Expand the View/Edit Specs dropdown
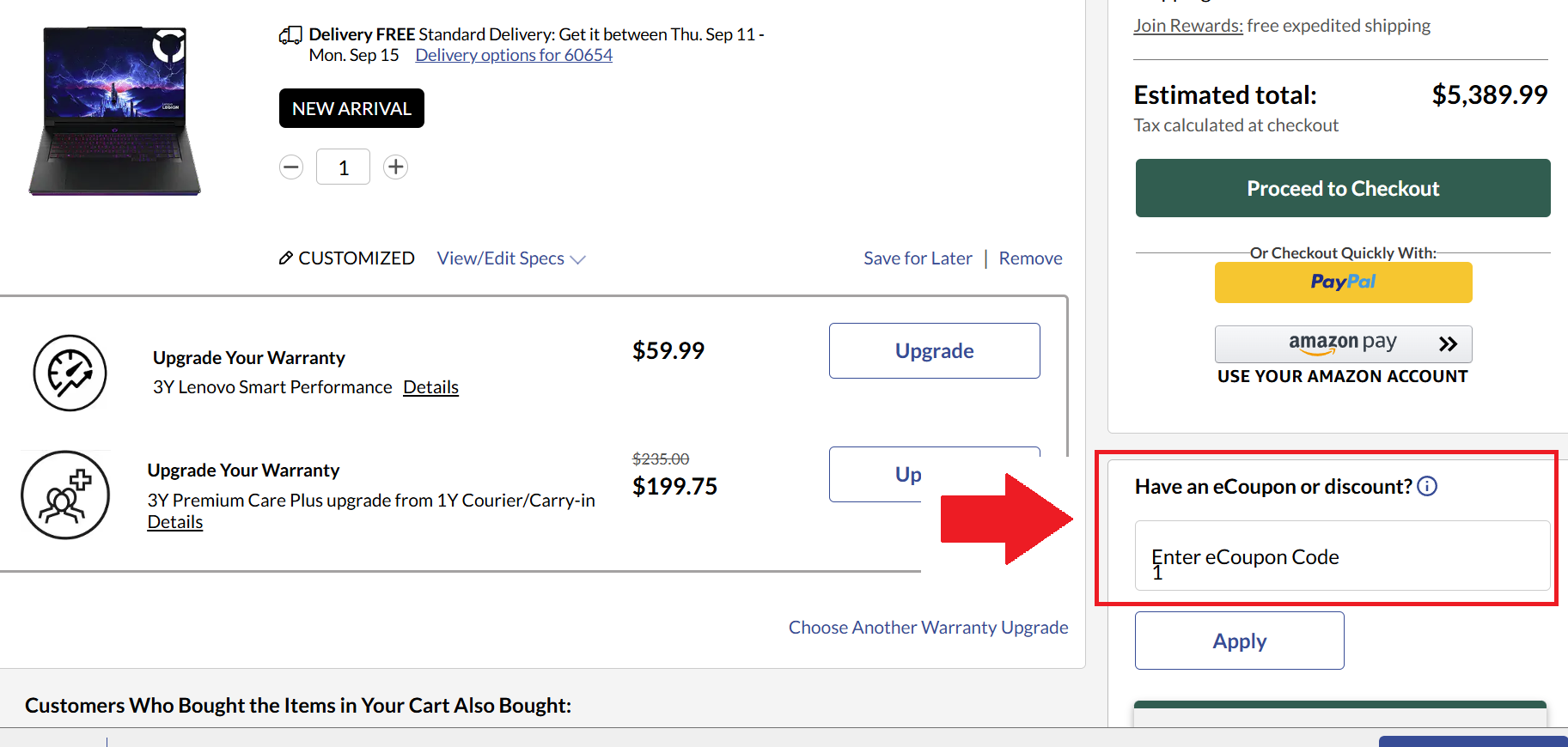 pos(510,258)
